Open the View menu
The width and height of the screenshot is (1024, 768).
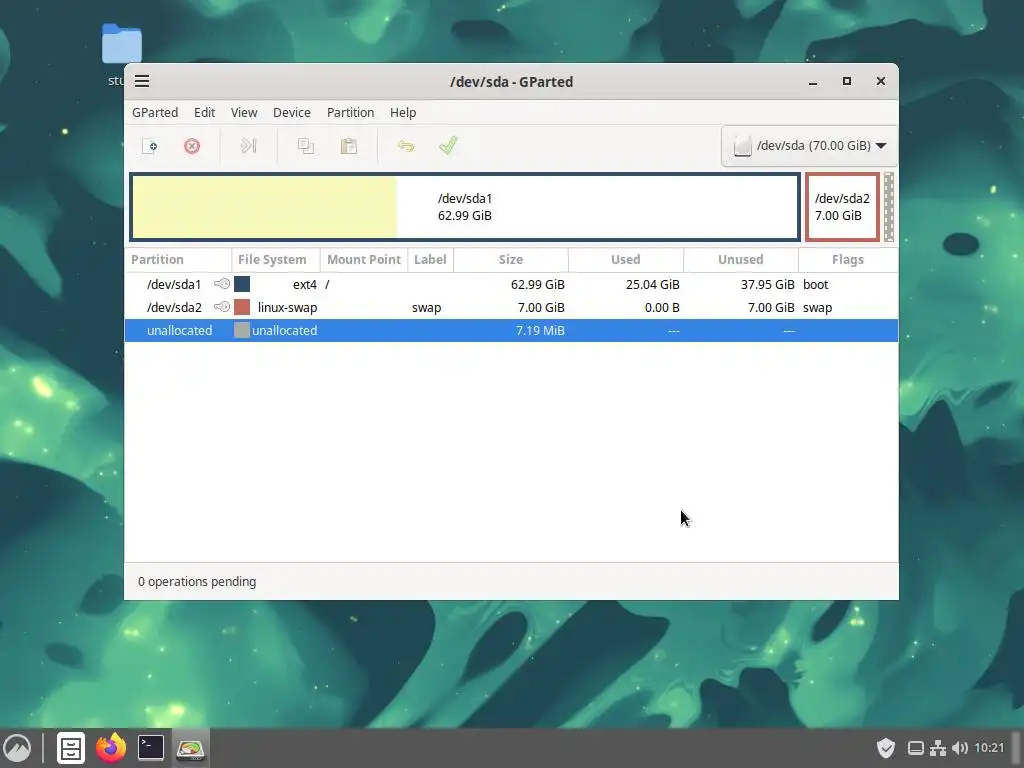[x=244, y=112]
